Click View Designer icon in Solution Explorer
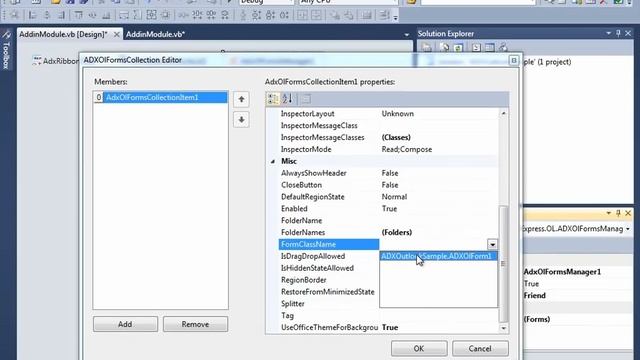640x360 pixels. tap(490, 47)
